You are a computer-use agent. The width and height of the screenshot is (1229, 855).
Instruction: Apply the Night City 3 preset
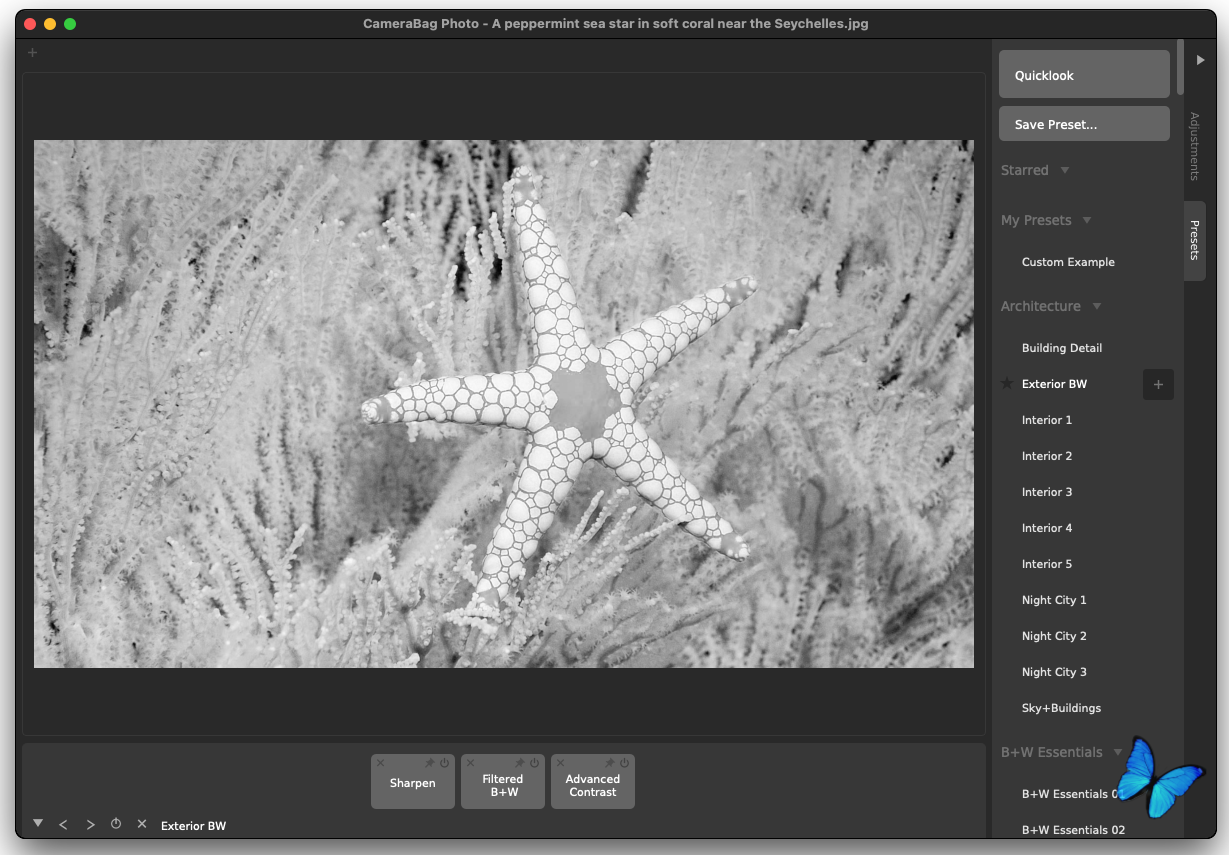(1054, 672)
